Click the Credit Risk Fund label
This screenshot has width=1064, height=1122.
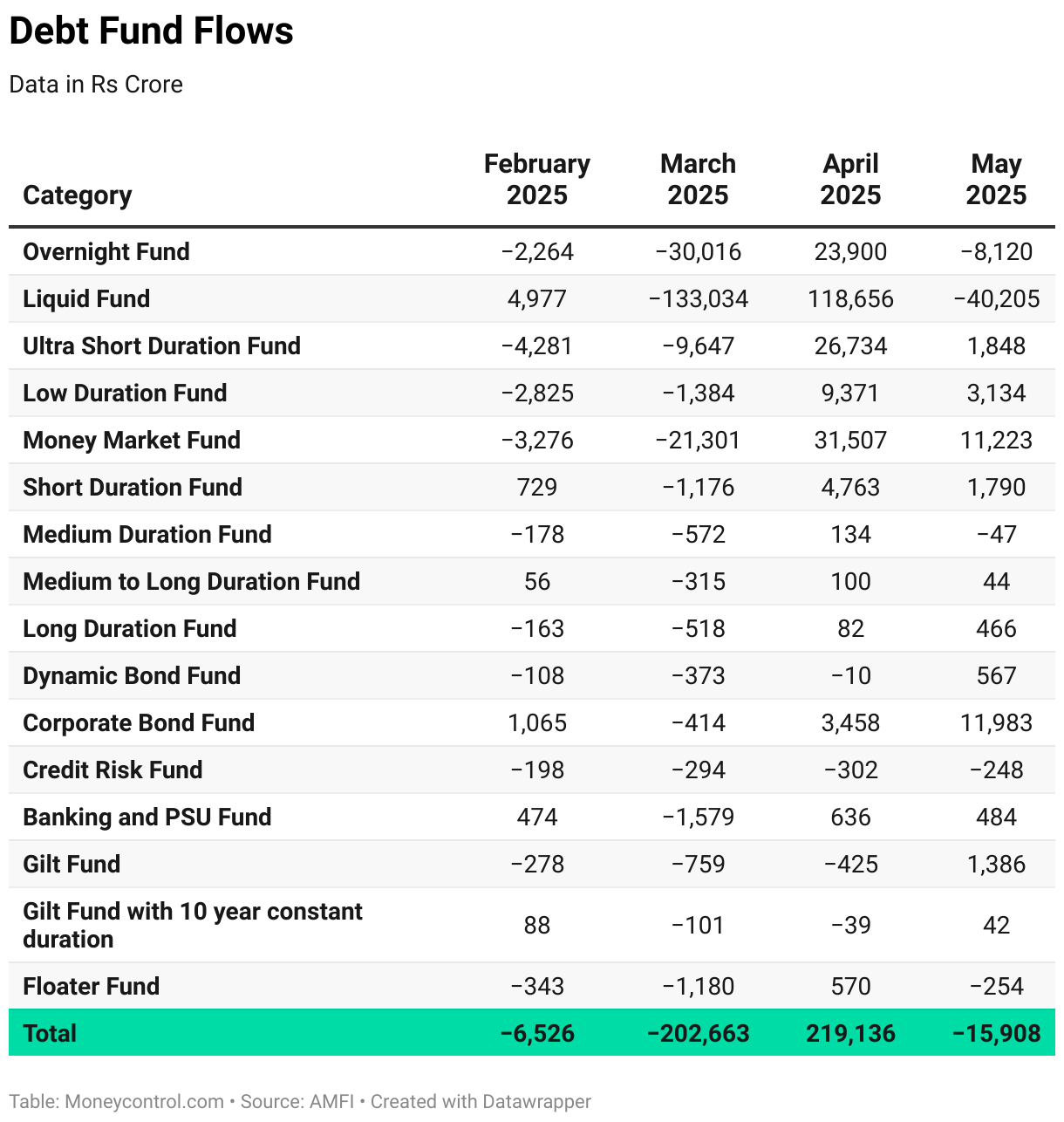coord(113,770)
